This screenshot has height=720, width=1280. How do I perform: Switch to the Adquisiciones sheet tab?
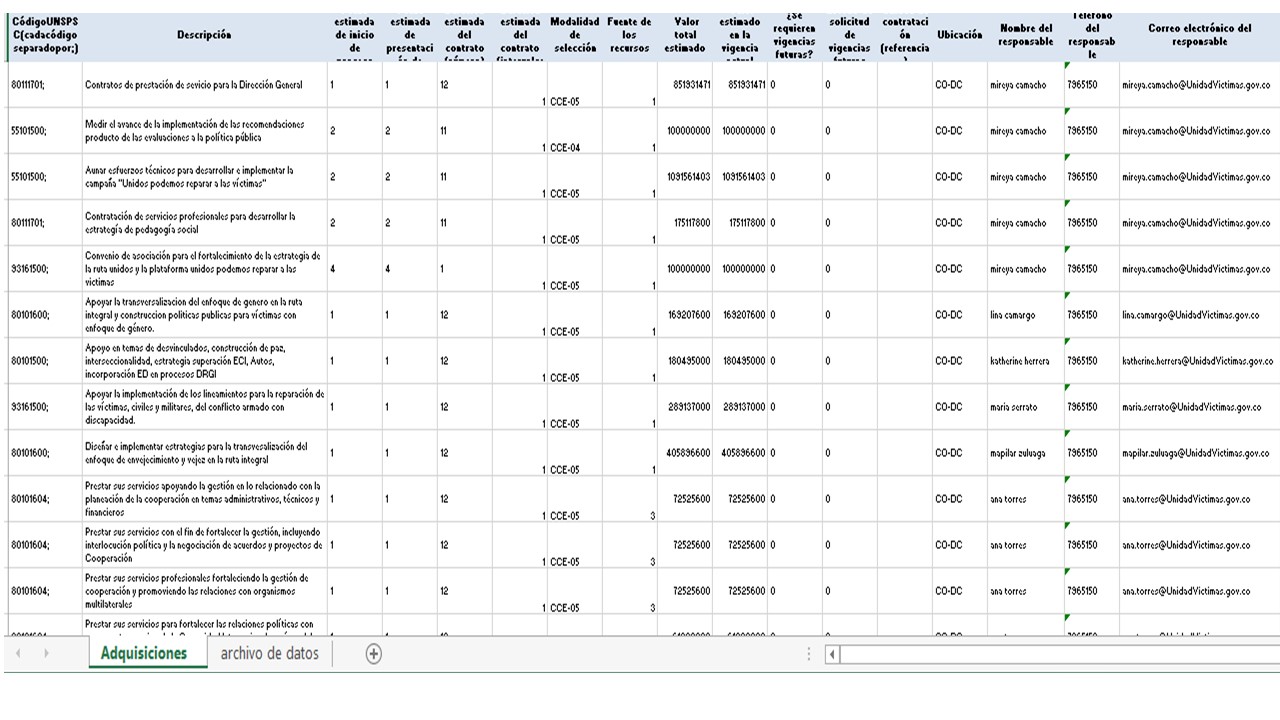(x=144, y=654)
